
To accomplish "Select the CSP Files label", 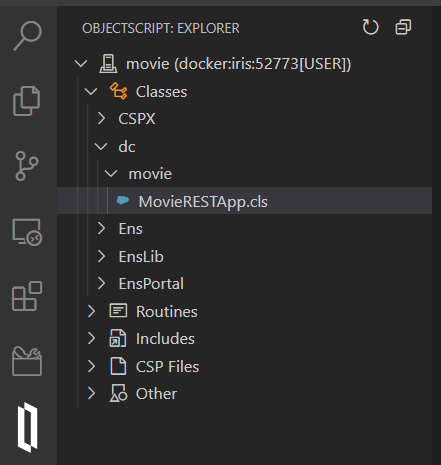I will [x=167, y=367].
